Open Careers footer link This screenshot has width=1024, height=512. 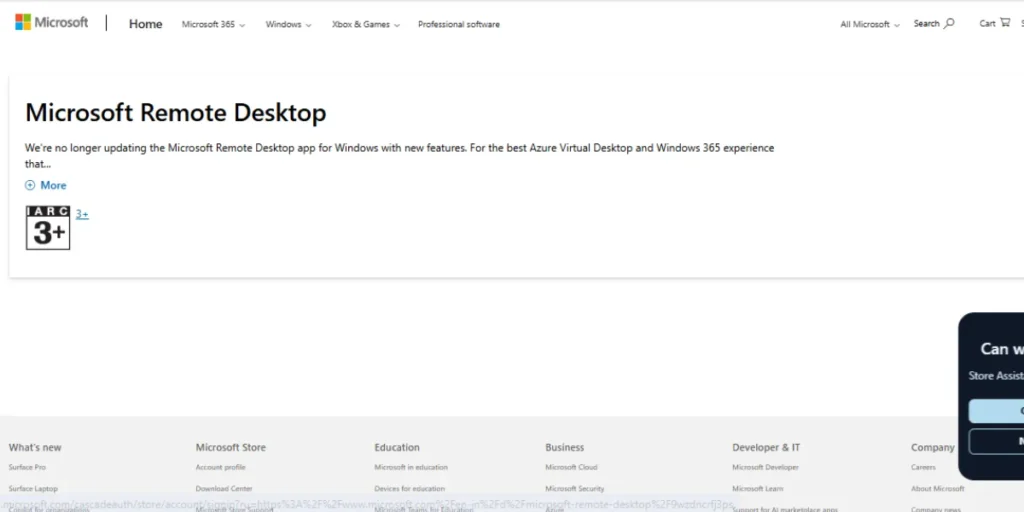point(923,468)
